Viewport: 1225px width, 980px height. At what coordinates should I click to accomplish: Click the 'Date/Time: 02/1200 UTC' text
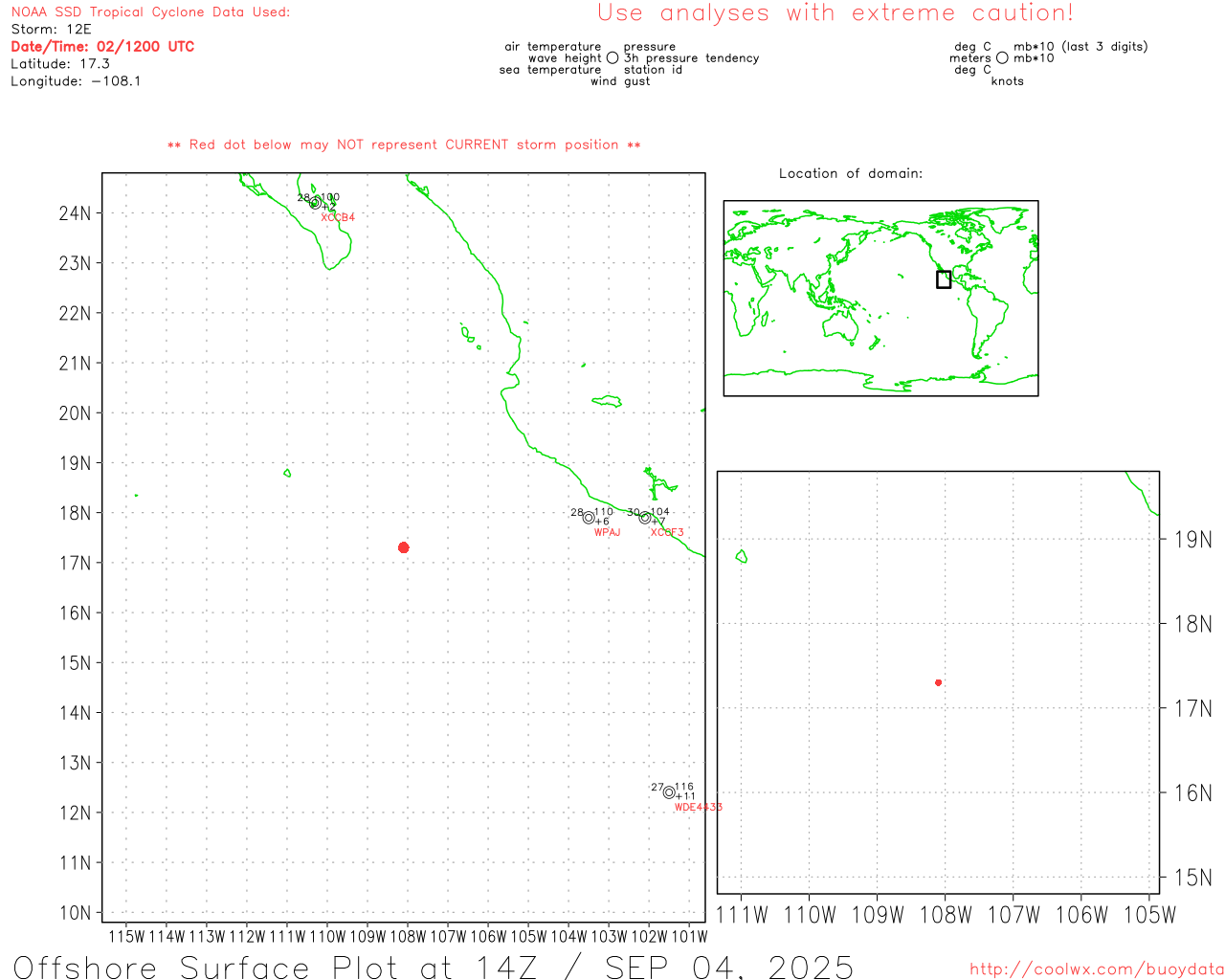point(102,47)
